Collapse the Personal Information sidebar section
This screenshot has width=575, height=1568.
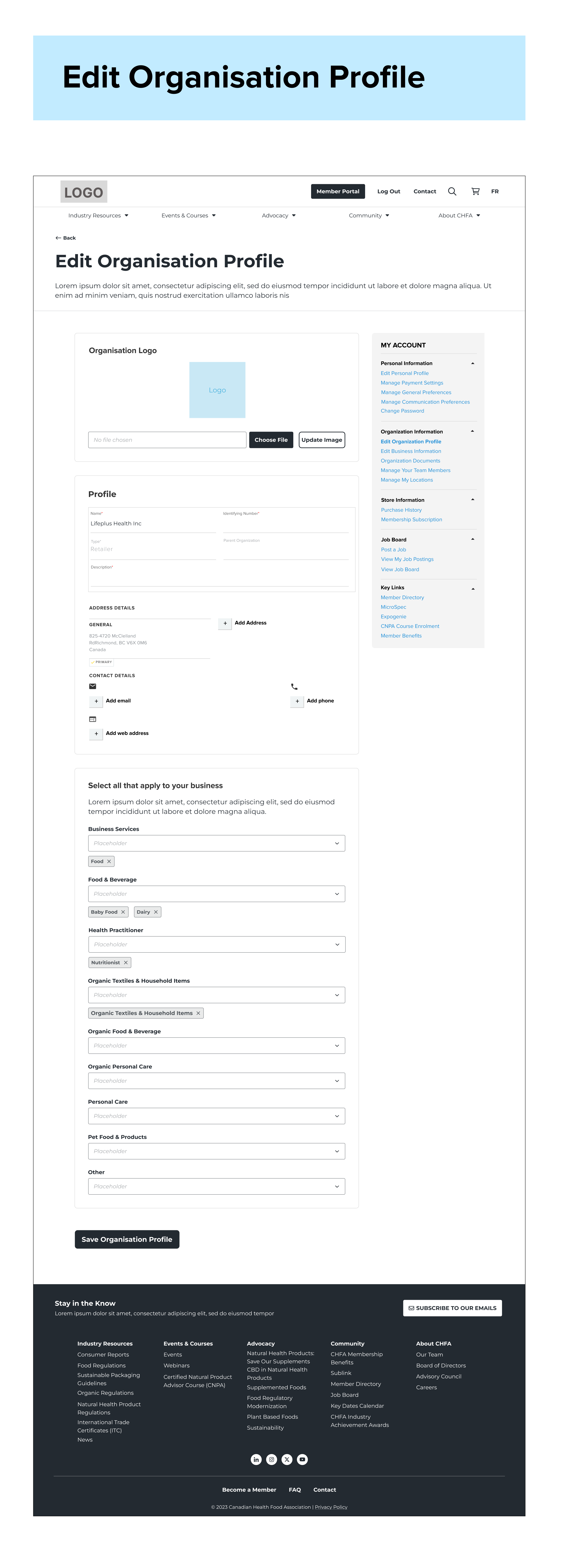tap(472, 363)
